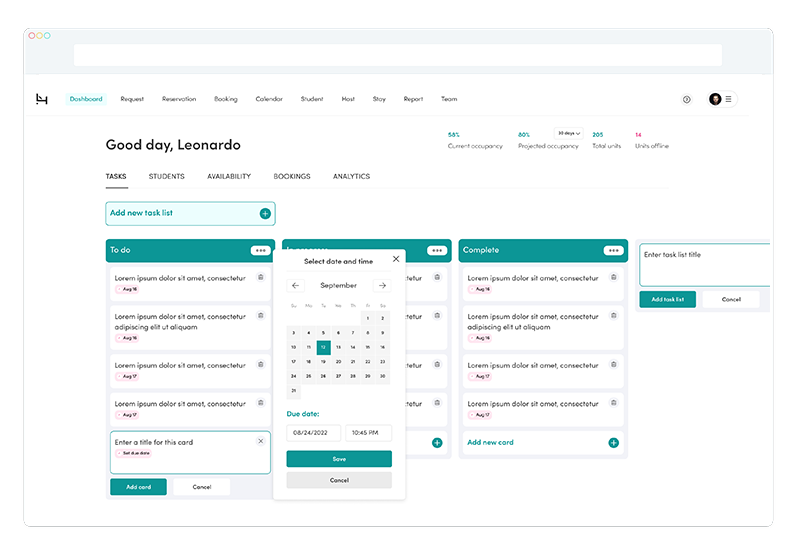Dismiss the new card title entry with X
The image size is (799, 560).
[x=260, y=441]
